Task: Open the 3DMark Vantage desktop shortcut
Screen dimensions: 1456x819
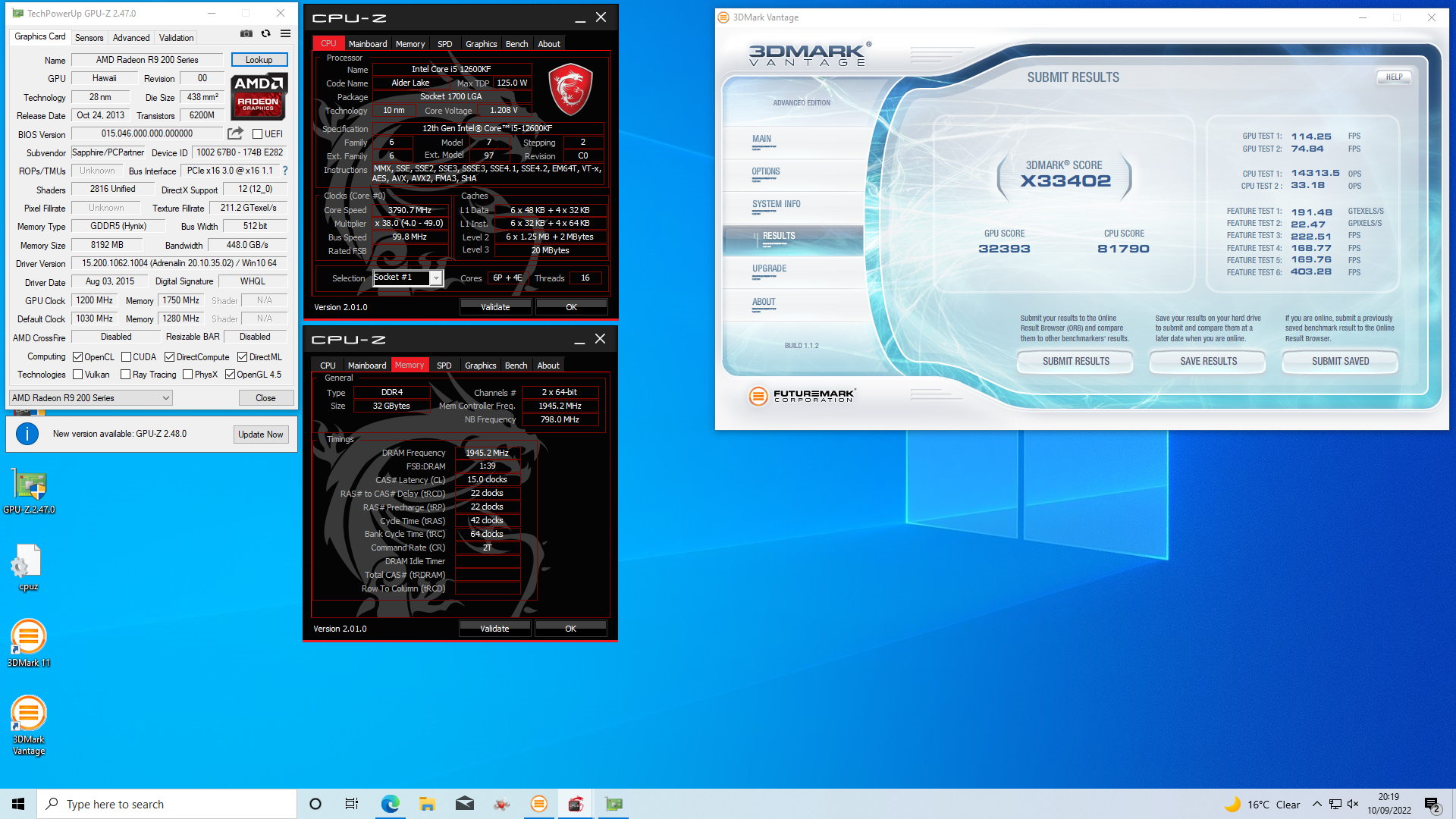Action: click(29, 725)
